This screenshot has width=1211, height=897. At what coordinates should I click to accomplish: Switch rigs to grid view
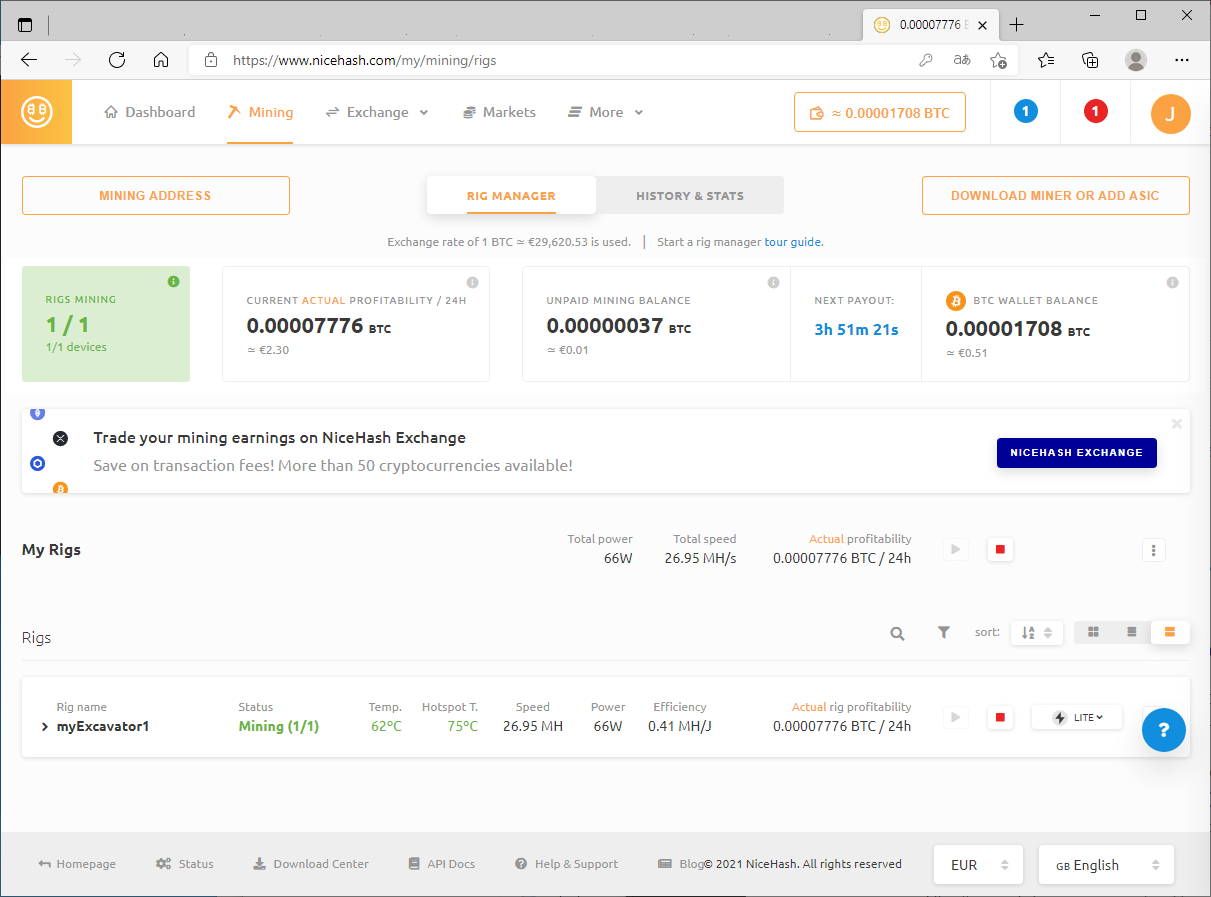pyautogui.click(x=1094, y=632)
